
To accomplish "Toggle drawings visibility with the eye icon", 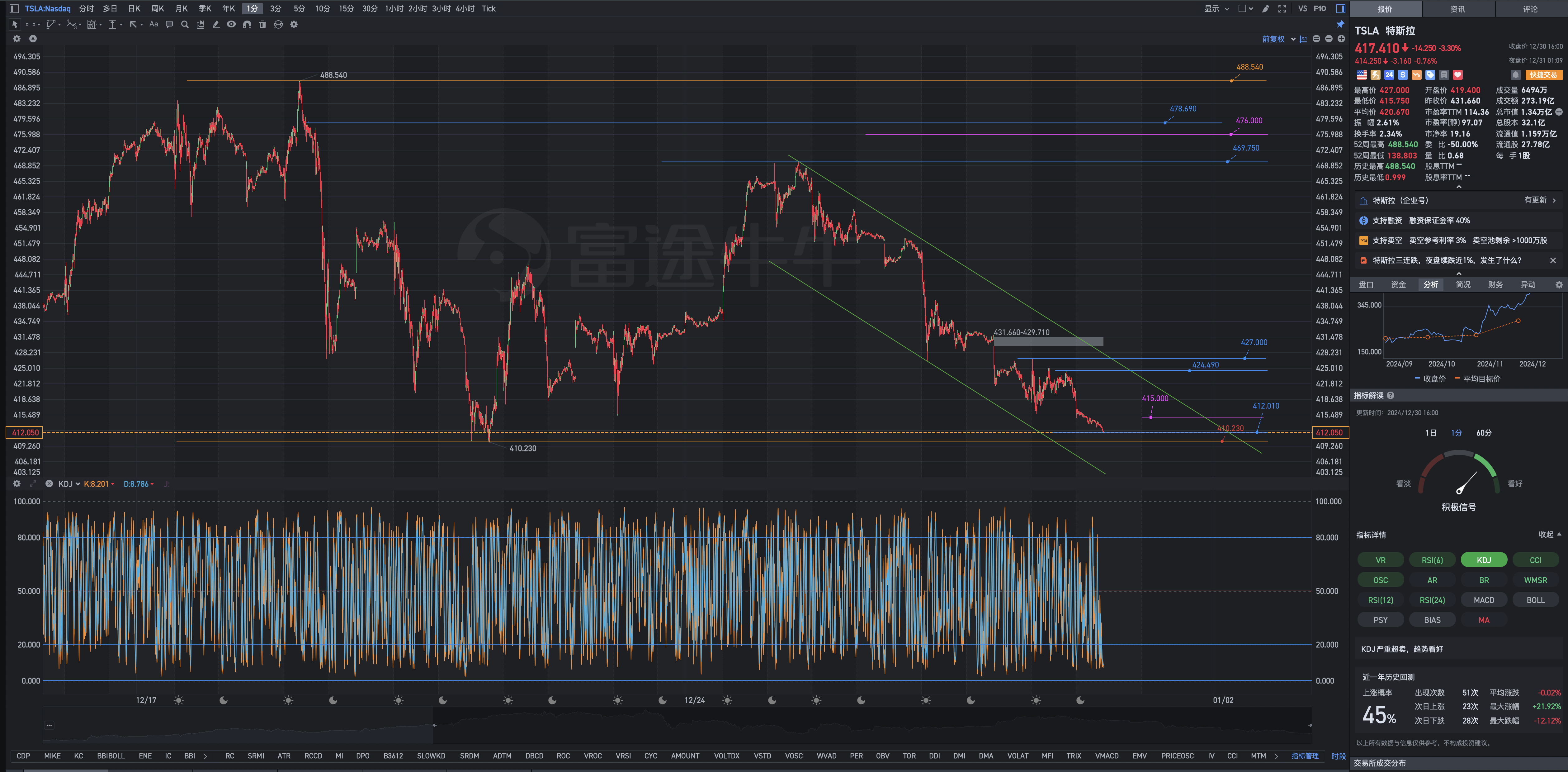I will (231, 24).
